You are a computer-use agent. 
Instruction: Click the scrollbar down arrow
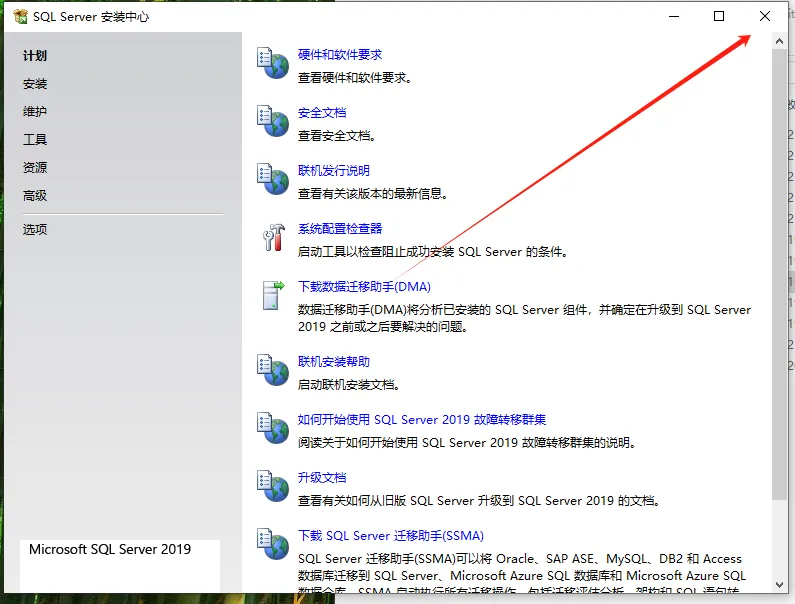click(779, 585)
